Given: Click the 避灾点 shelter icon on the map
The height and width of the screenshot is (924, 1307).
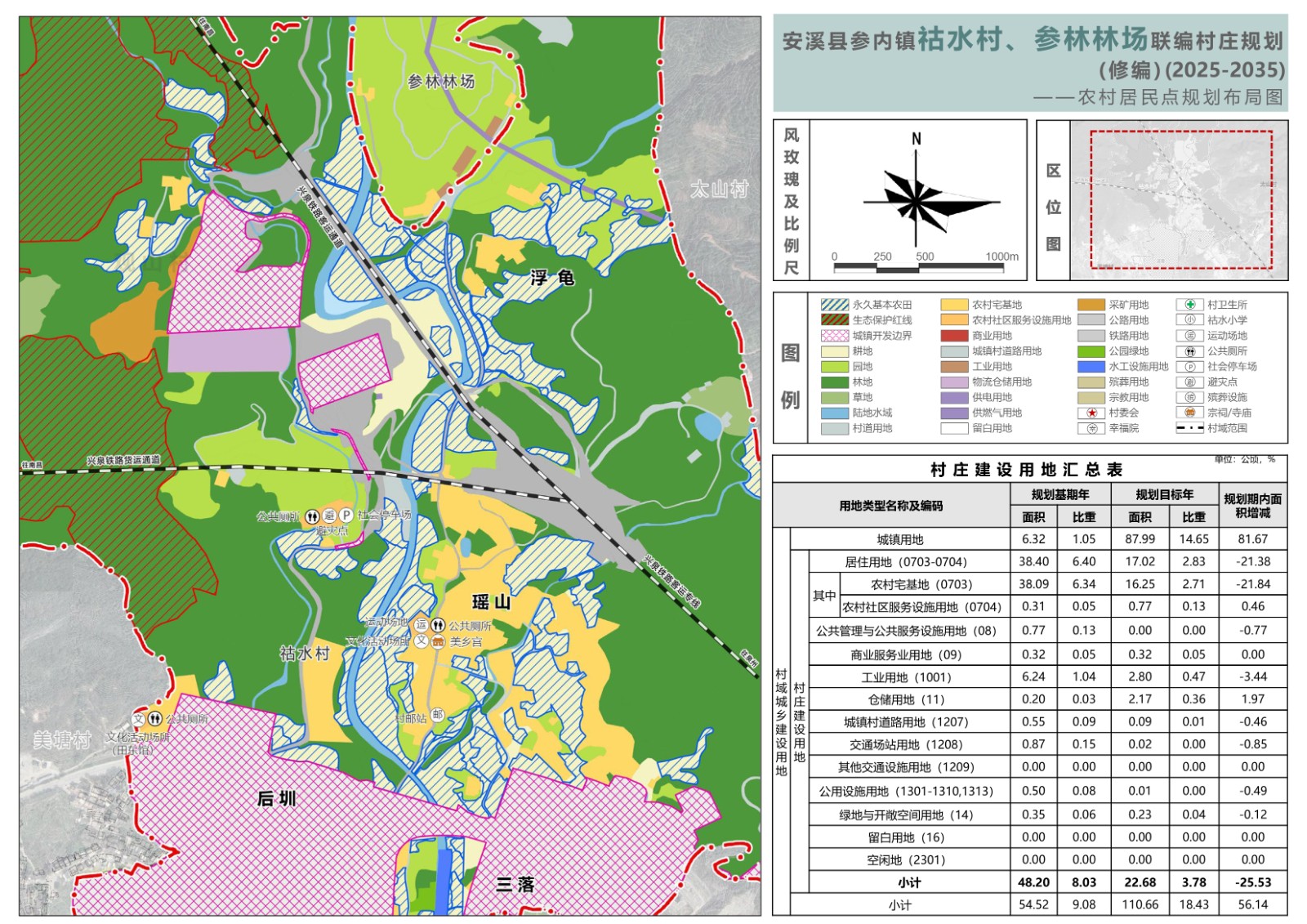Looking at the screenshot, I should pyautogui.click(x=329, y=516).
